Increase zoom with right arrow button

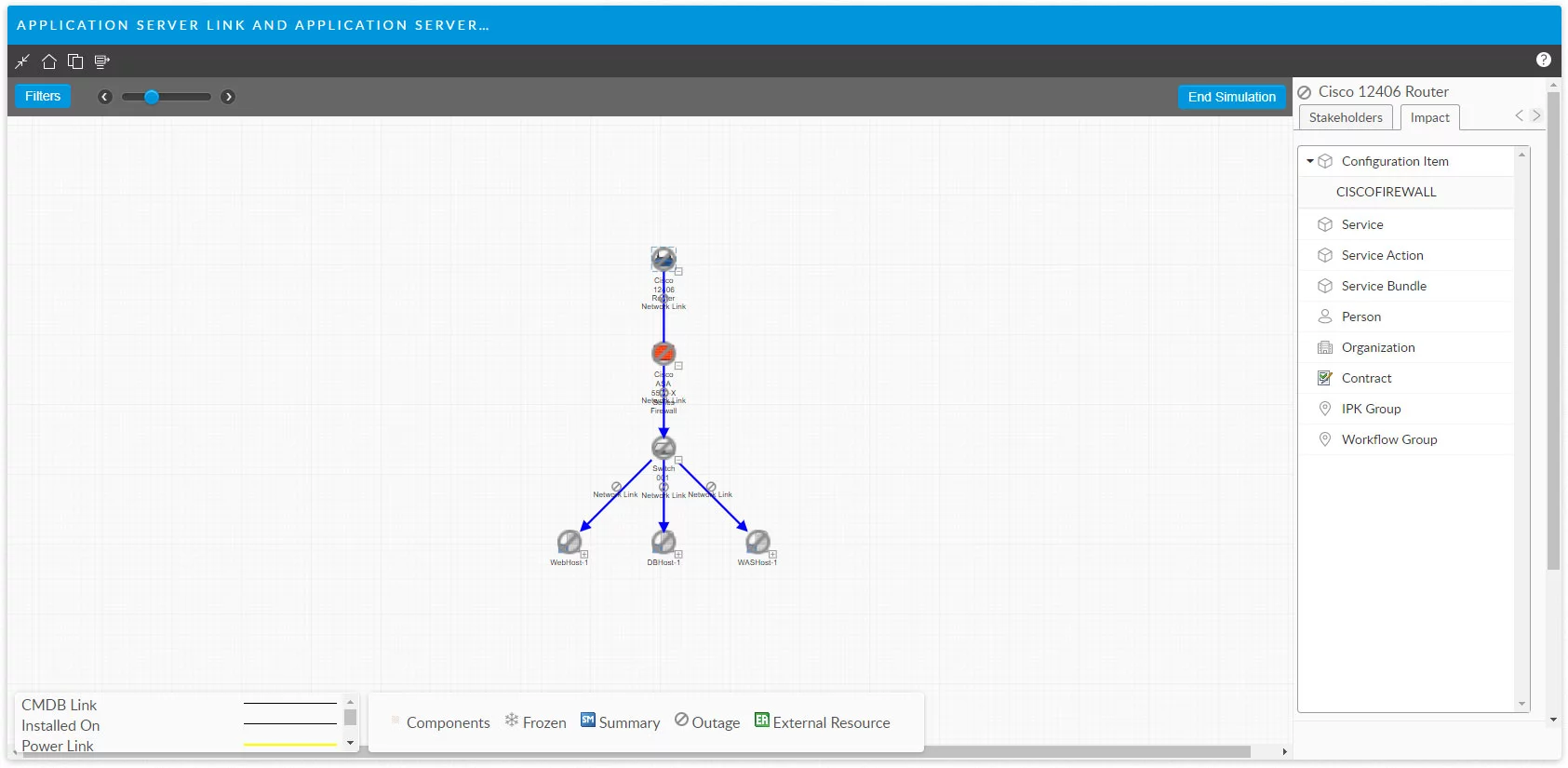click(x=228, y=97)
